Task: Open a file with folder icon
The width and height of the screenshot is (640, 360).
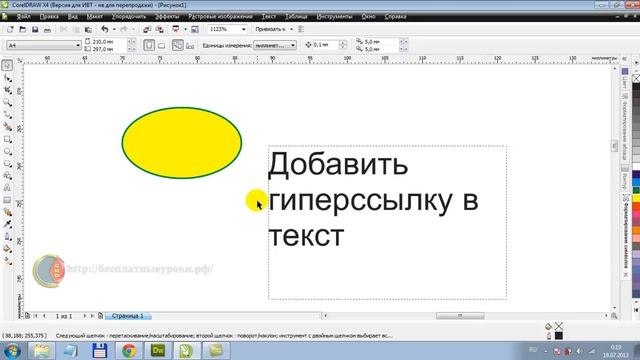Action: click(x=22, y=29)
